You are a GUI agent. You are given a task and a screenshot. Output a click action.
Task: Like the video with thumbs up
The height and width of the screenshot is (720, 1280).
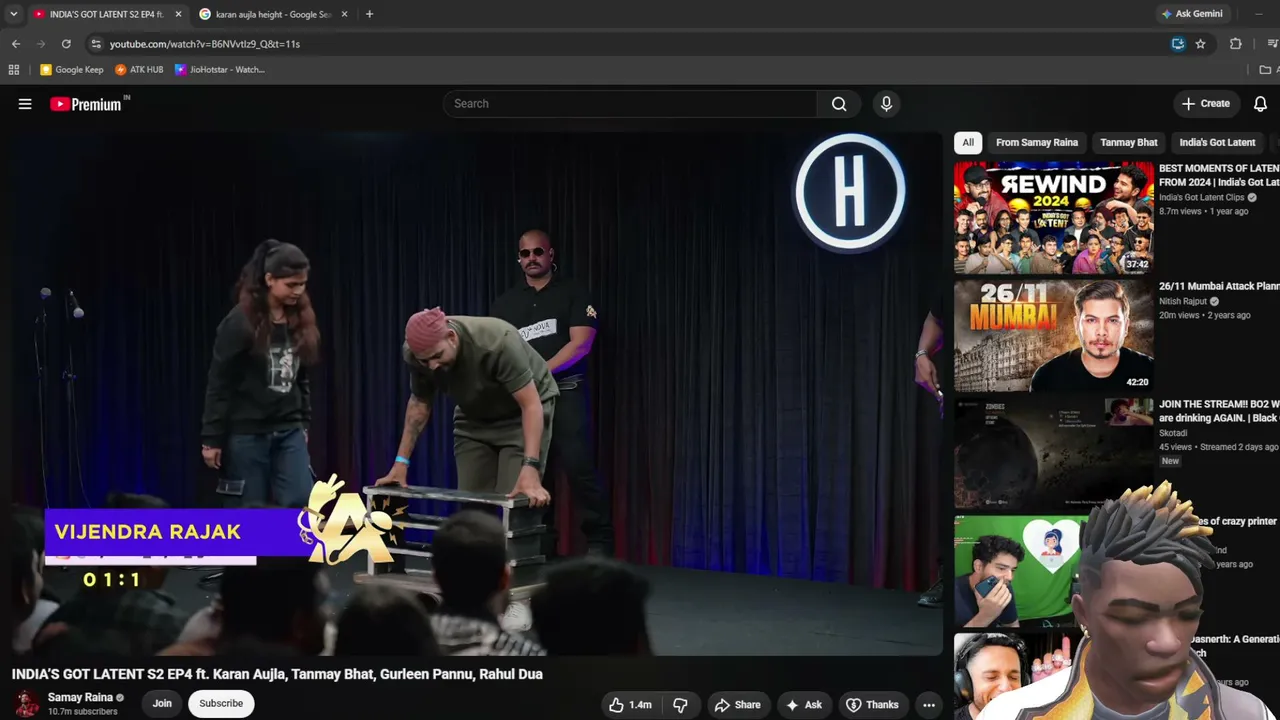[630, 705]
